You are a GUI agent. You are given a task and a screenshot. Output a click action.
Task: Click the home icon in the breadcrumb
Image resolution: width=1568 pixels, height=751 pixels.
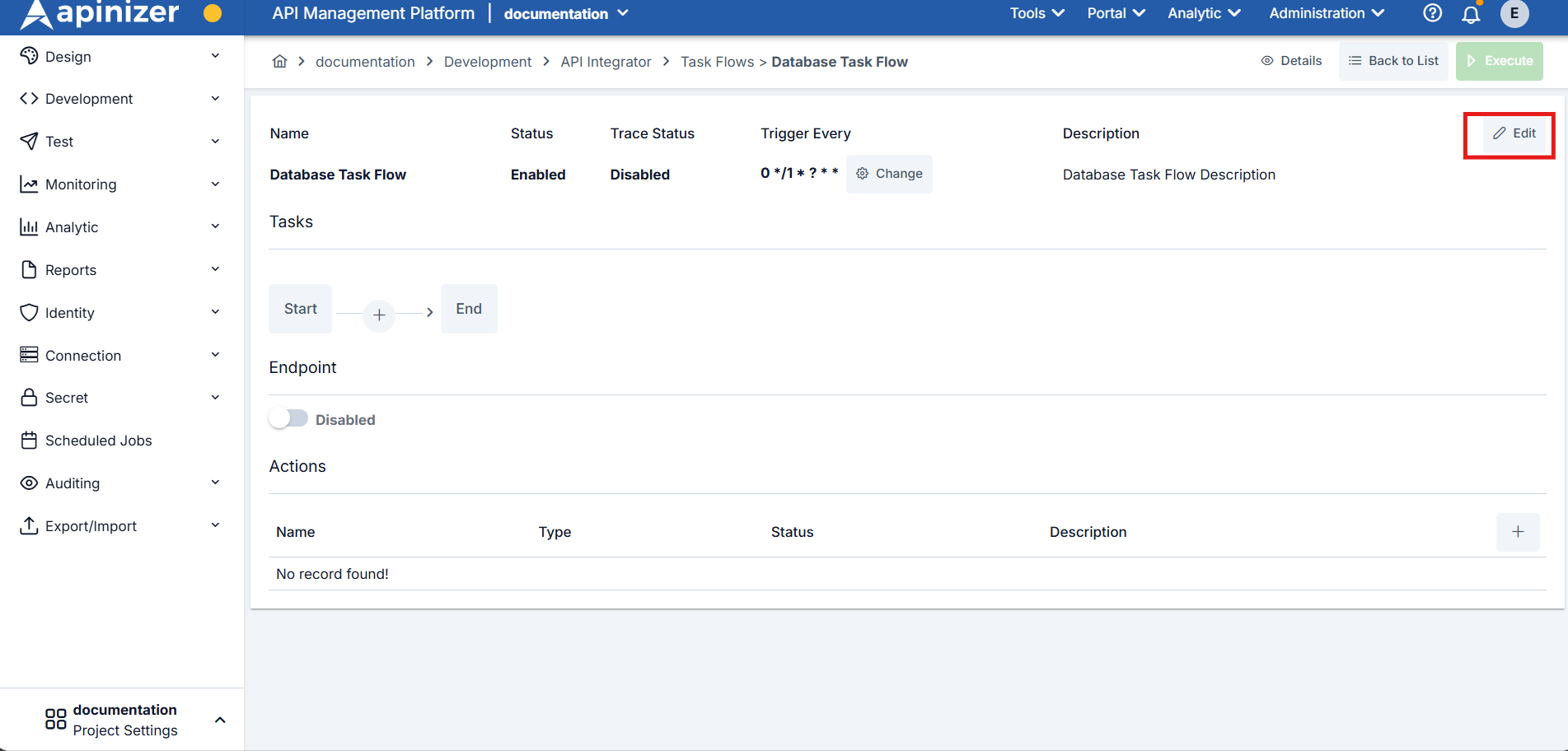(x=279, y=61)
